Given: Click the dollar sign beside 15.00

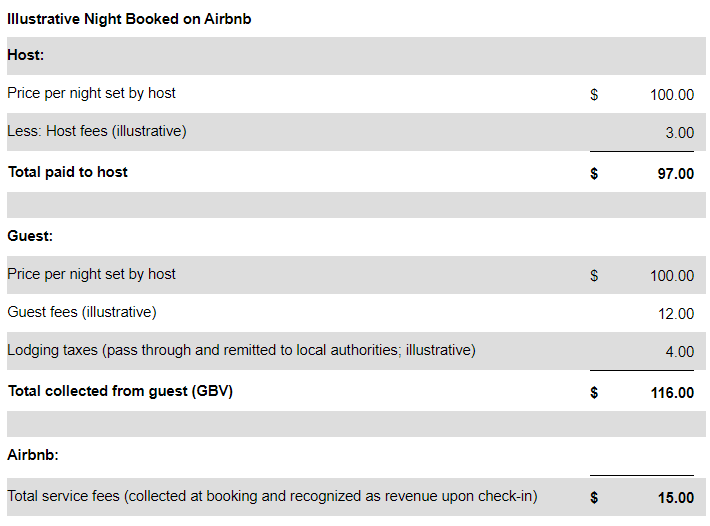Looking at the screenshot, I should (594, 497).
